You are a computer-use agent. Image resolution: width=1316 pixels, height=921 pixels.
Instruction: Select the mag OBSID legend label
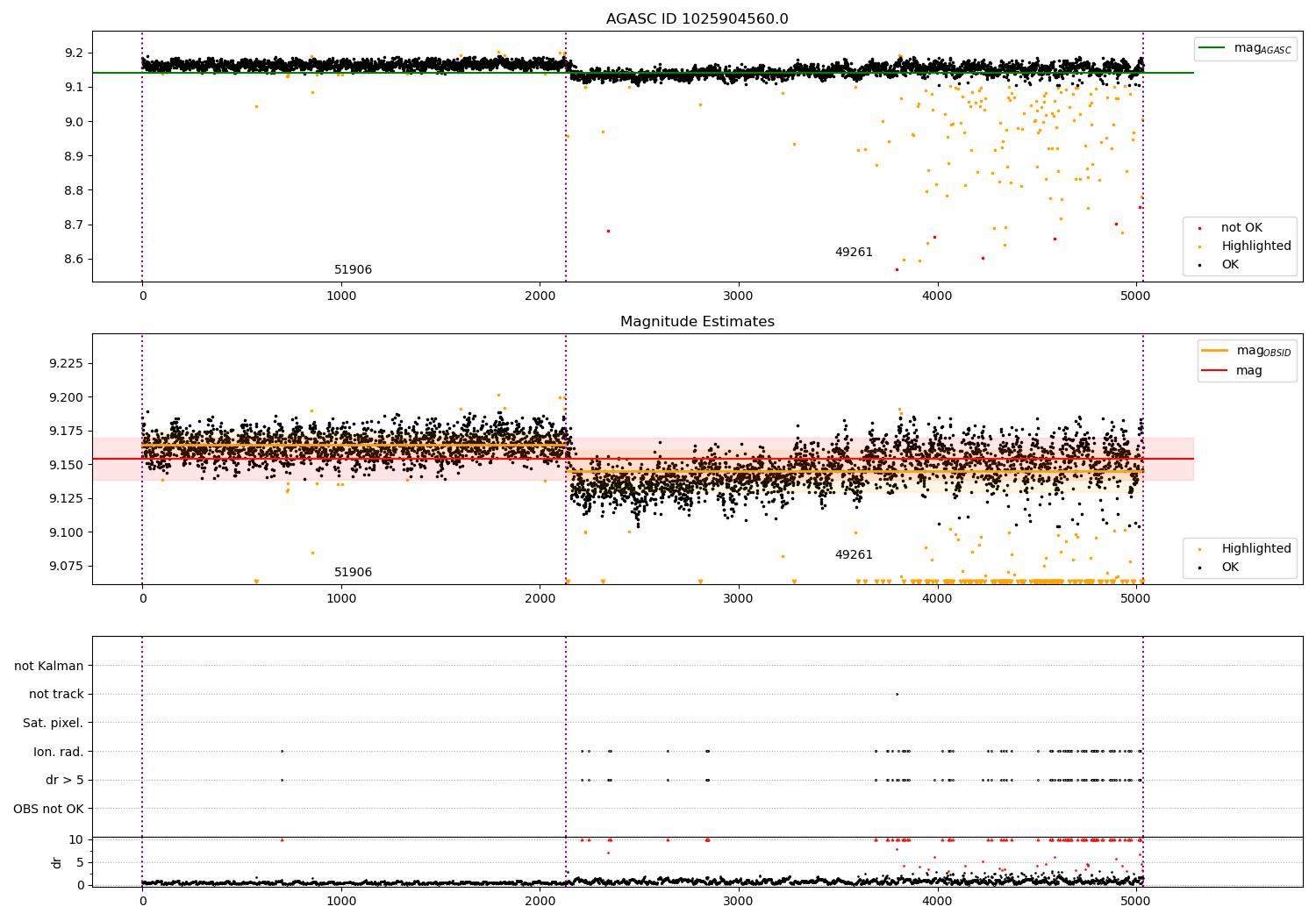[x=1263, y=351]
